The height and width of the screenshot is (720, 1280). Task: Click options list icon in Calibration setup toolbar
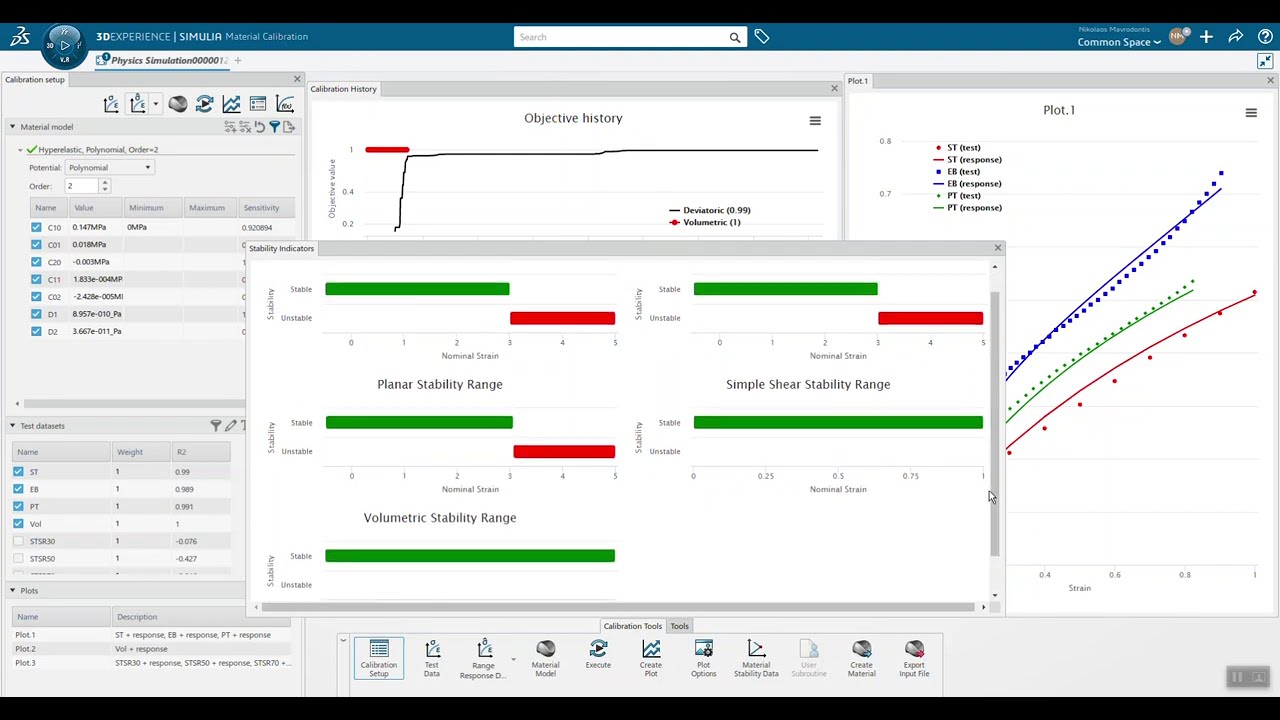[258, 104]
